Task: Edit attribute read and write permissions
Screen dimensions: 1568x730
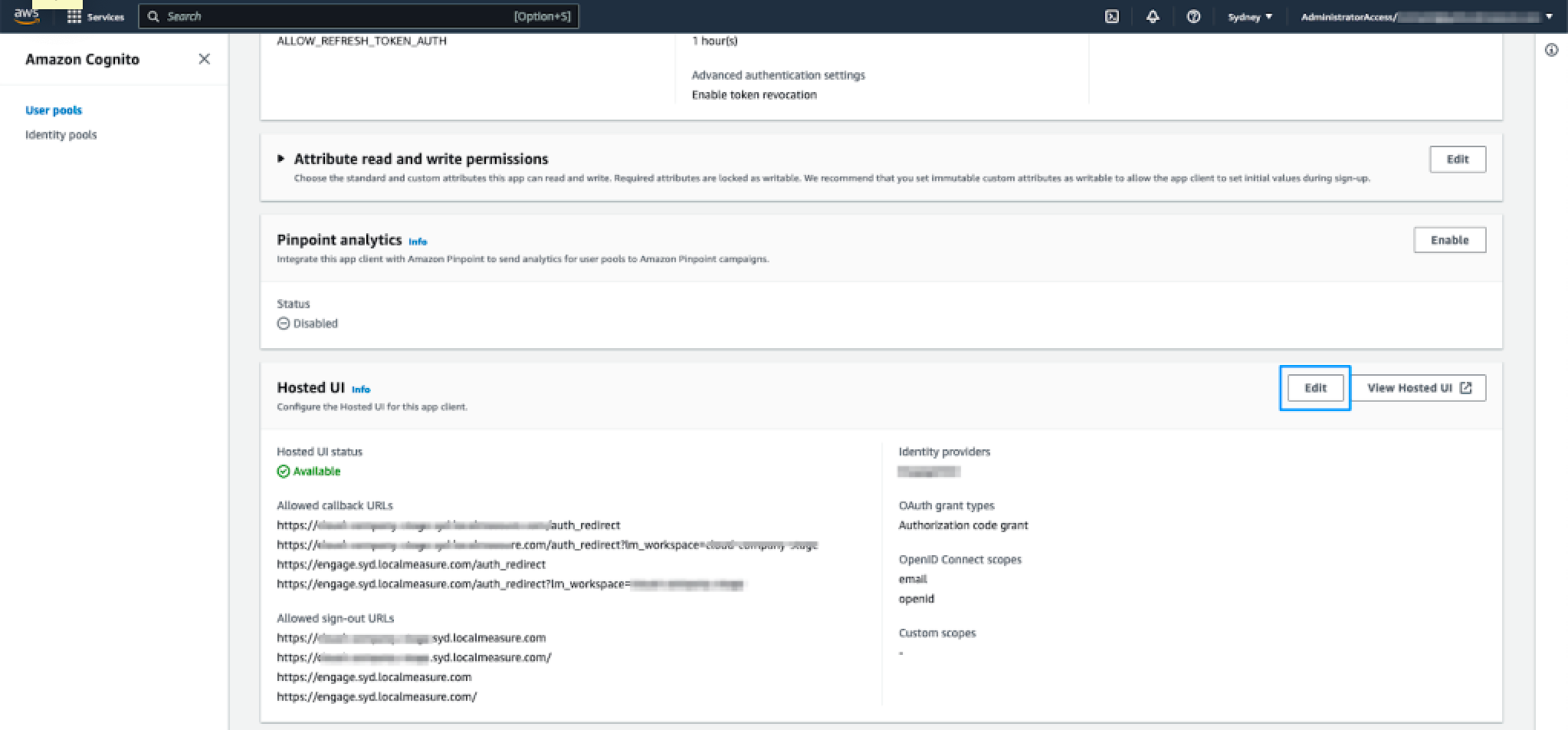Action: [x=1457, y=159]
